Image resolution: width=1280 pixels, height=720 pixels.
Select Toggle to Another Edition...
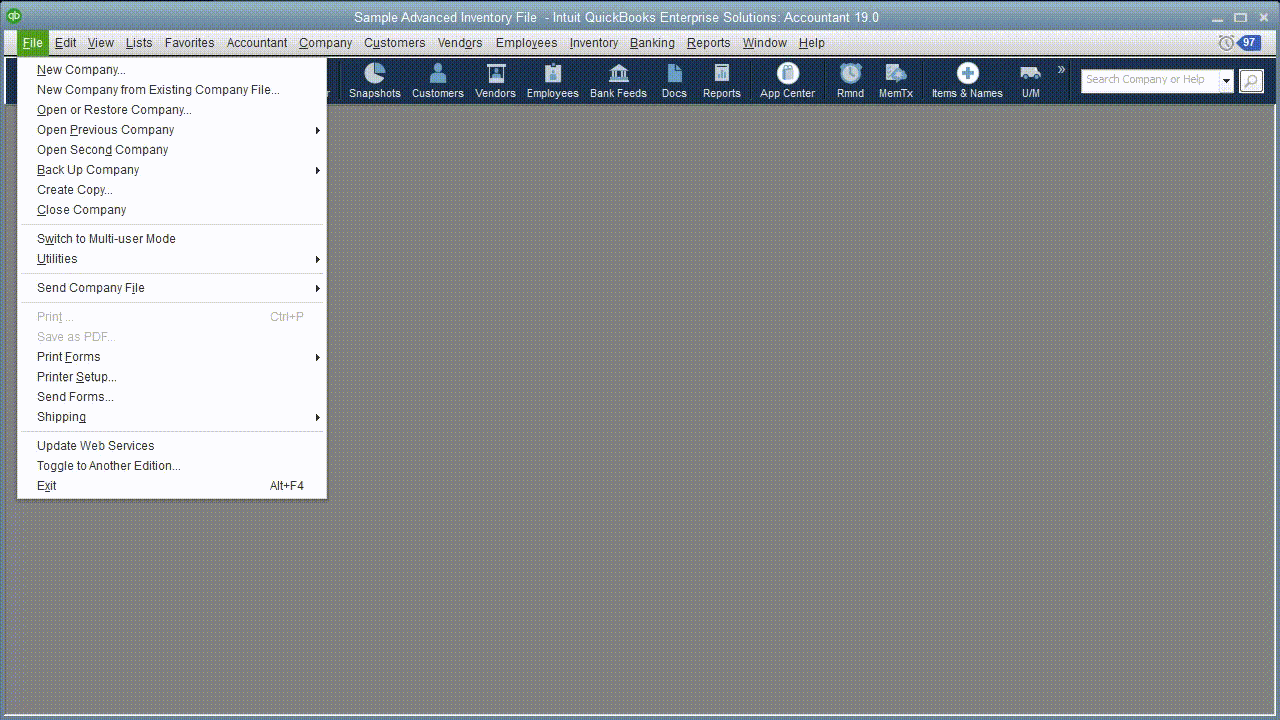172,466
